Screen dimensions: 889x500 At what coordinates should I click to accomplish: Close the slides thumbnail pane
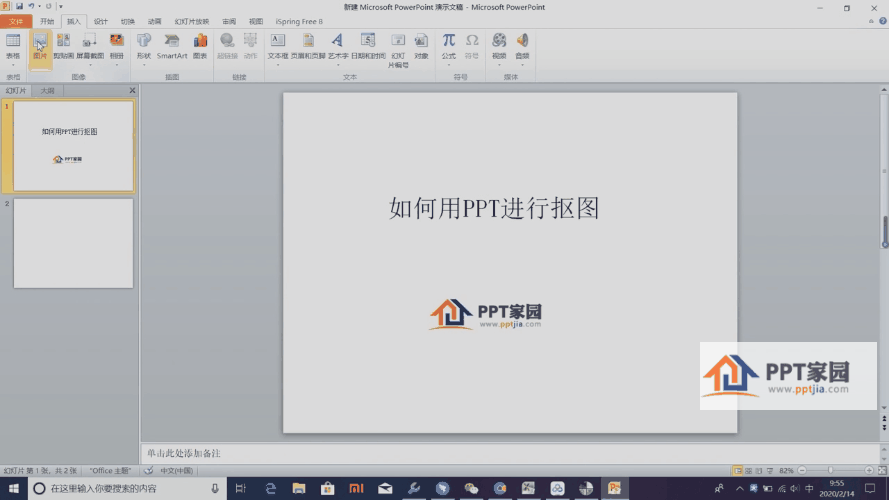coord(132,90)
